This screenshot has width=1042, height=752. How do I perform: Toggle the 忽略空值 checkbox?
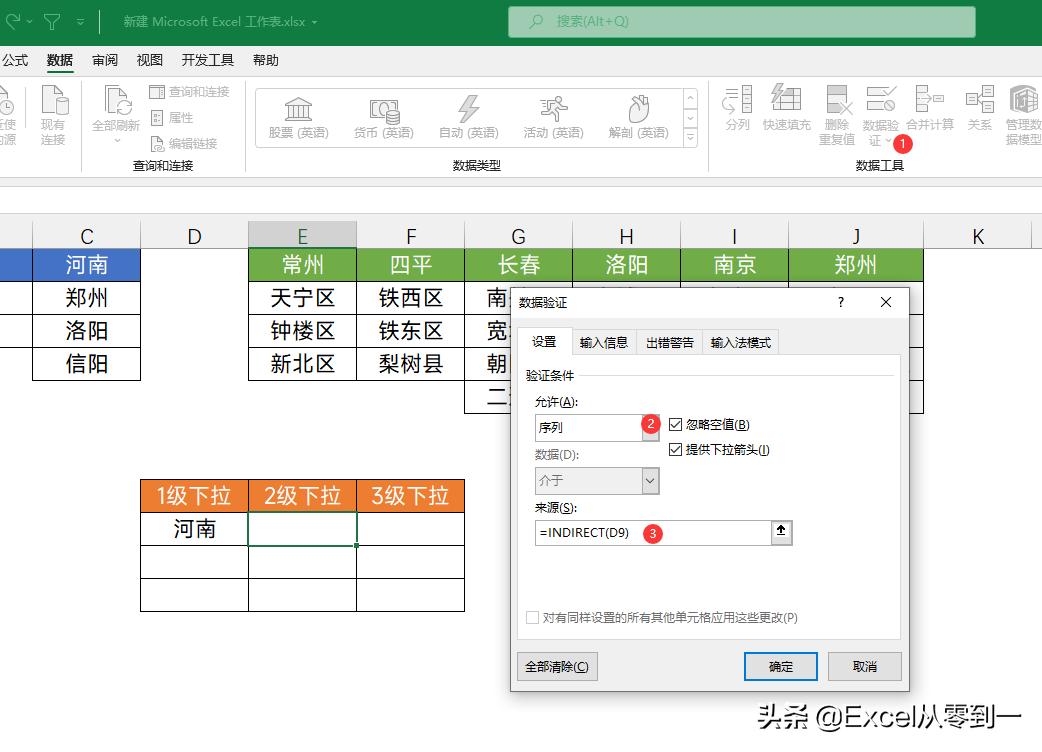pyautogui.click(x=676, y=424)
